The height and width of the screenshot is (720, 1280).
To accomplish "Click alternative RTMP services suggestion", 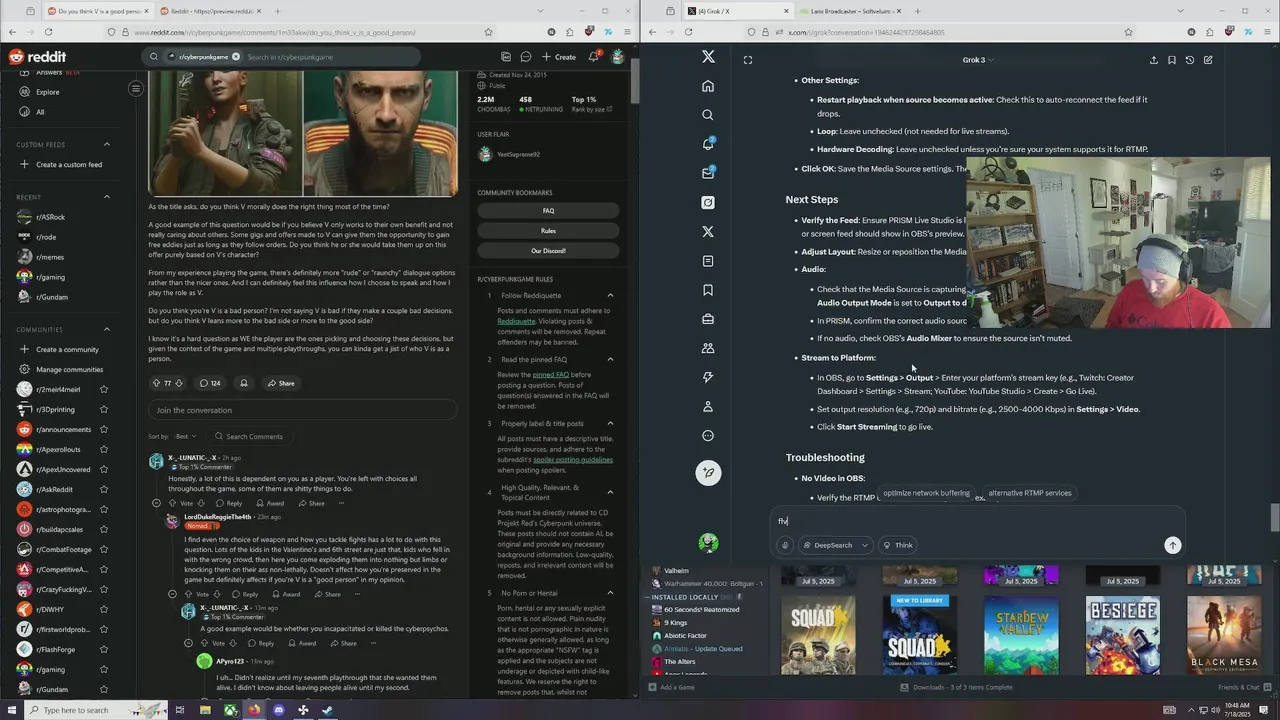I will coord(1029,493).
